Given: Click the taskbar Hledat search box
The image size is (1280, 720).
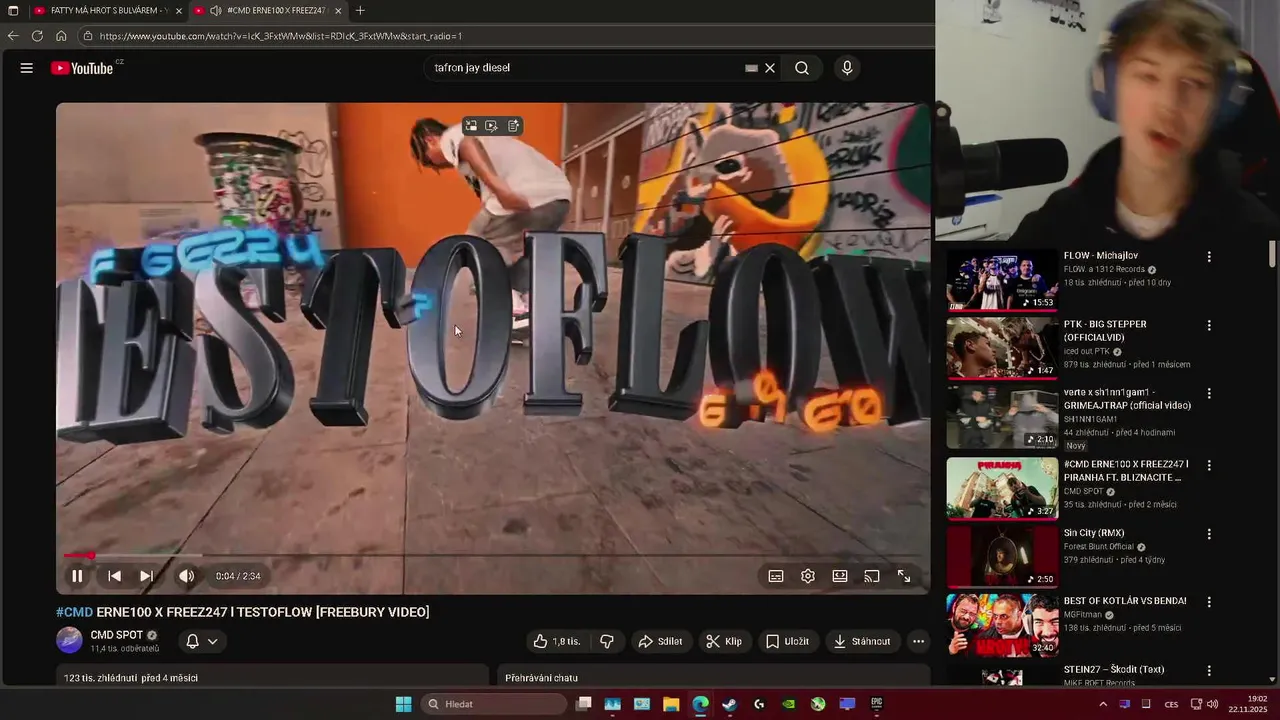Looking at the screenshot, I should [494, 704].
